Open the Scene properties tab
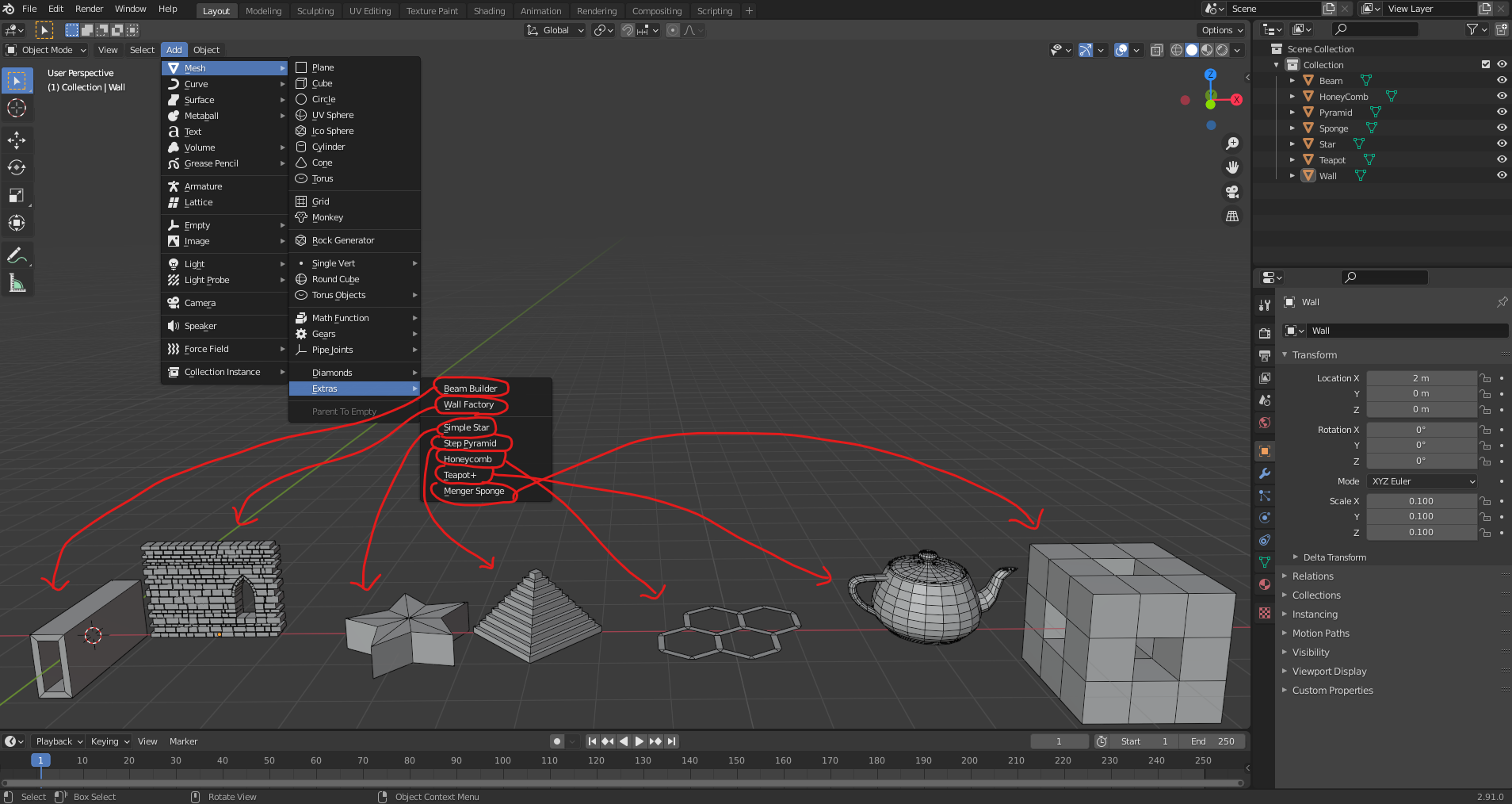 pos(1265,400)
